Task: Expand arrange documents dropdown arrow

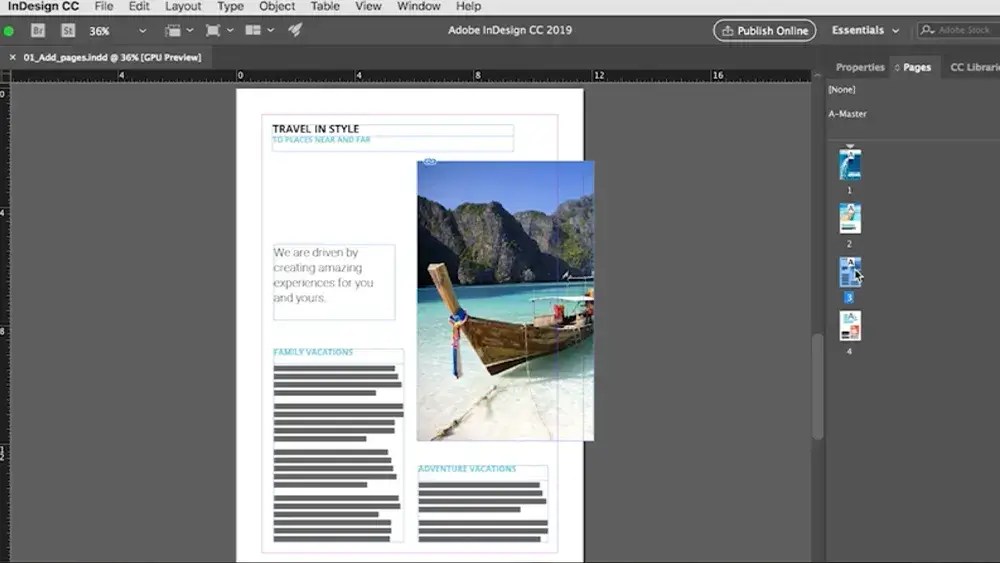Action: 270,30
